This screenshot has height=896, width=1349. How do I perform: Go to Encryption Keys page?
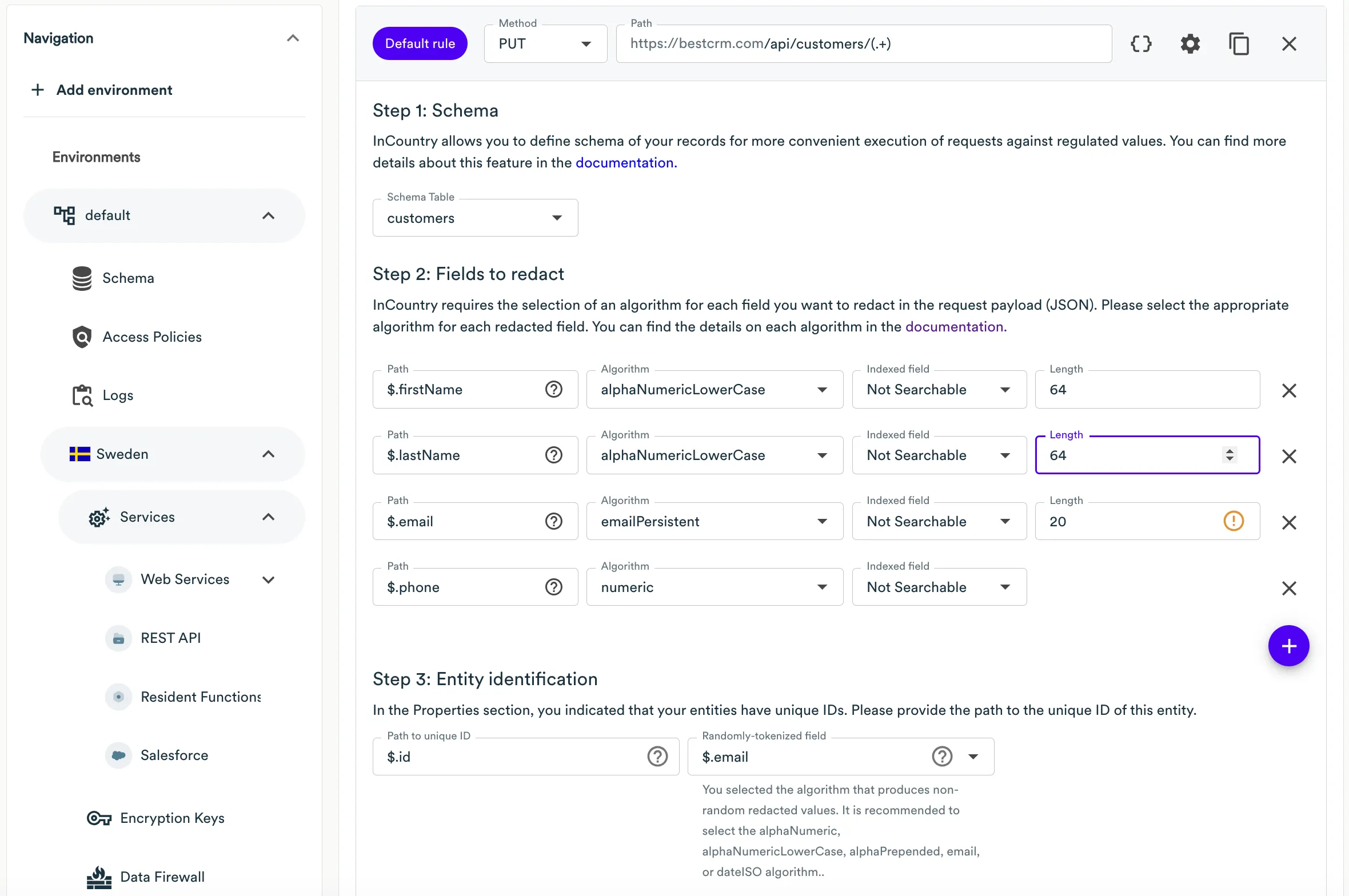coord(171,818)
